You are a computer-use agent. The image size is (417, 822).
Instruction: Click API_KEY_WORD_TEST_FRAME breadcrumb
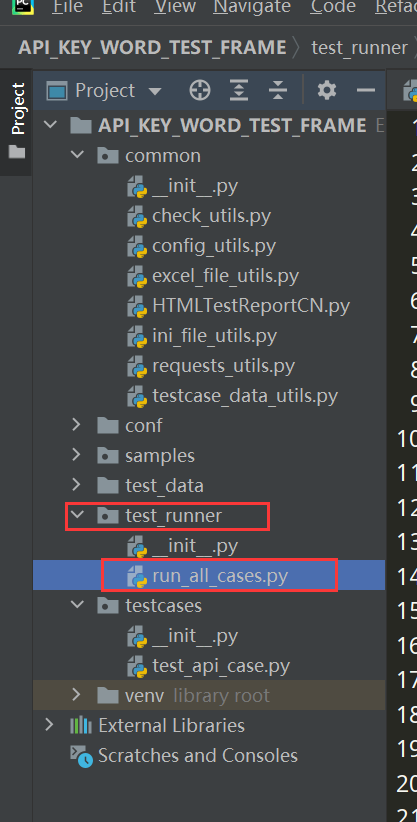(152, 48)
